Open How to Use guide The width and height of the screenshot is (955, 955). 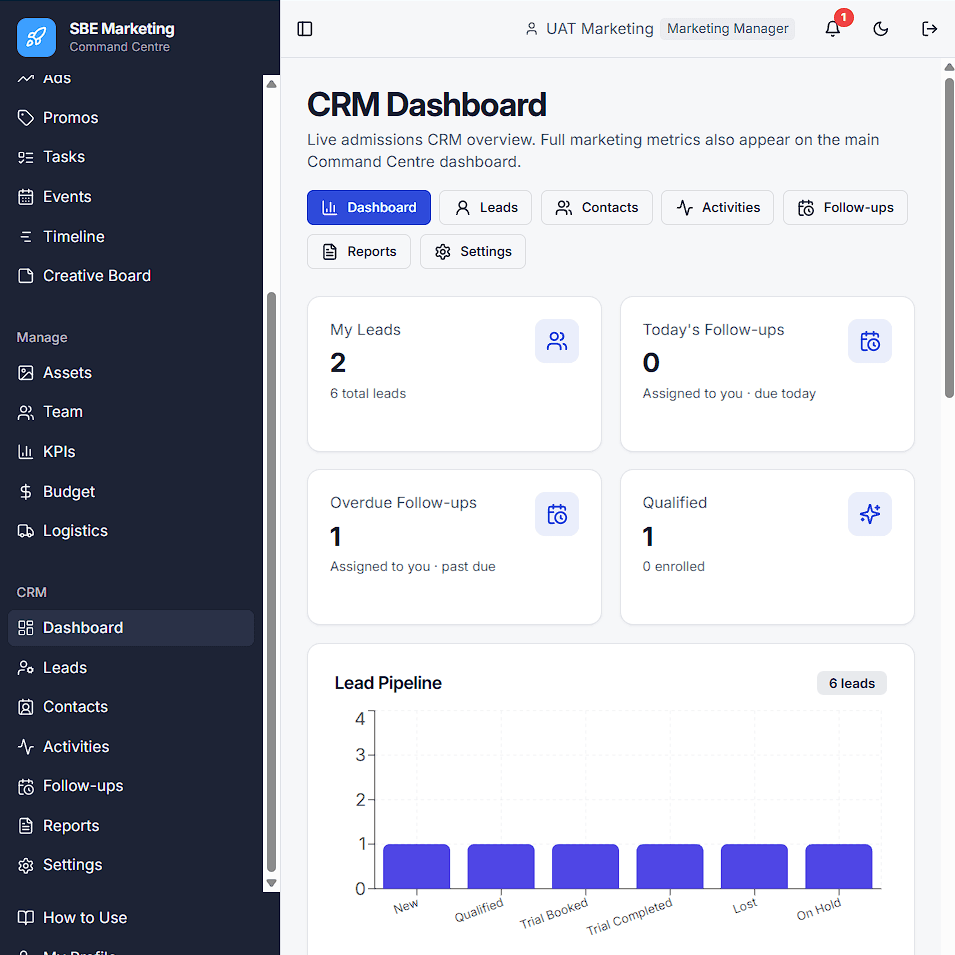point(131,918)
